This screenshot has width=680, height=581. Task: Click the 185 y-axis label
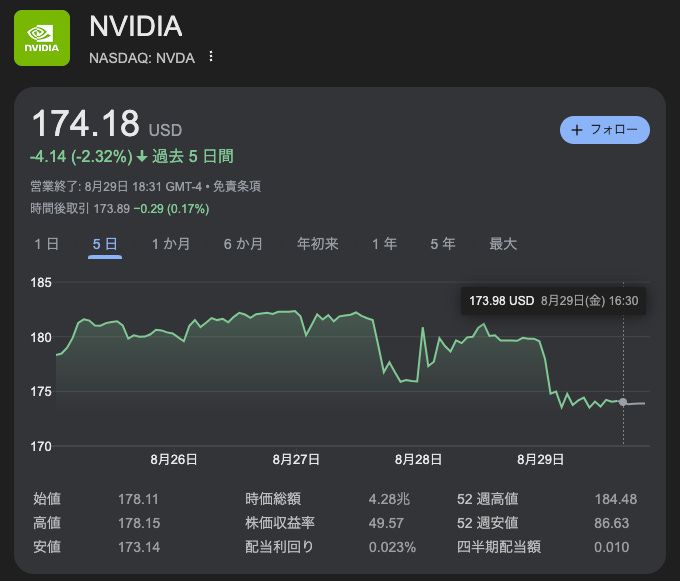tap(41, 283)
